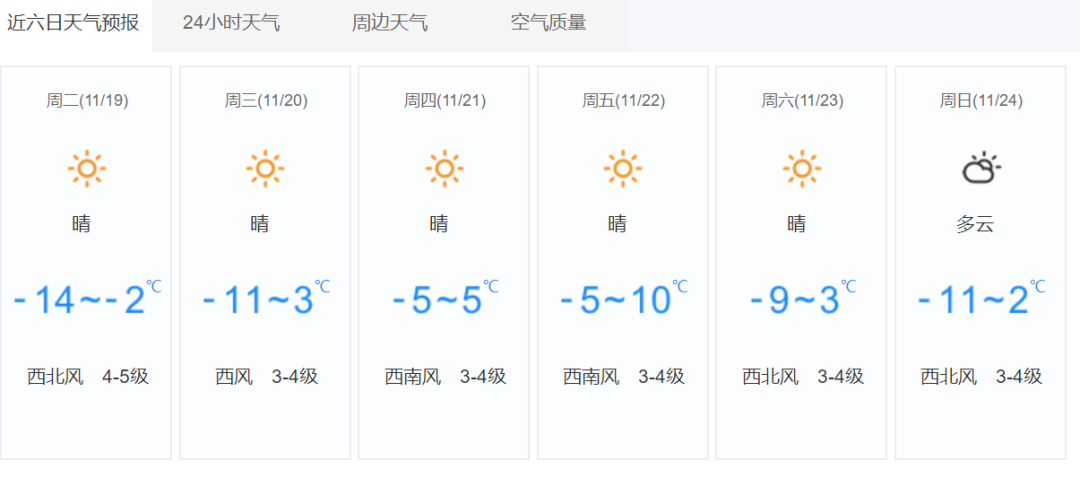Click the sunny icon for Wednesday 11/20

pyautogui.click(x=265, y=168)
